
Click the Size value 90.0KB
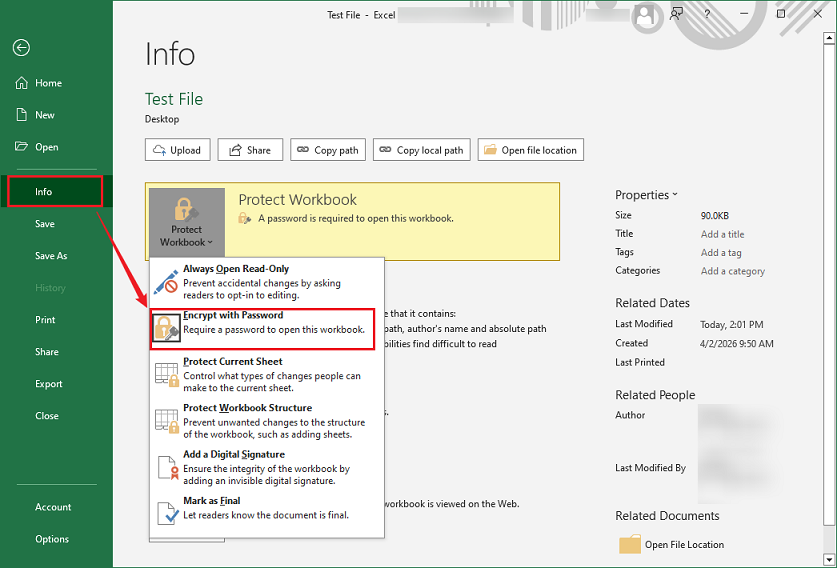pyautogui.click(x=715, y=216)
